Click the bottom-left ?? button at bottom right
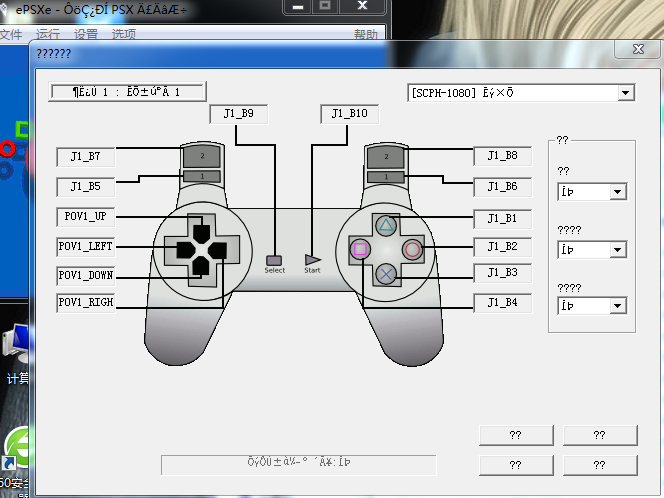 (516, 465)
